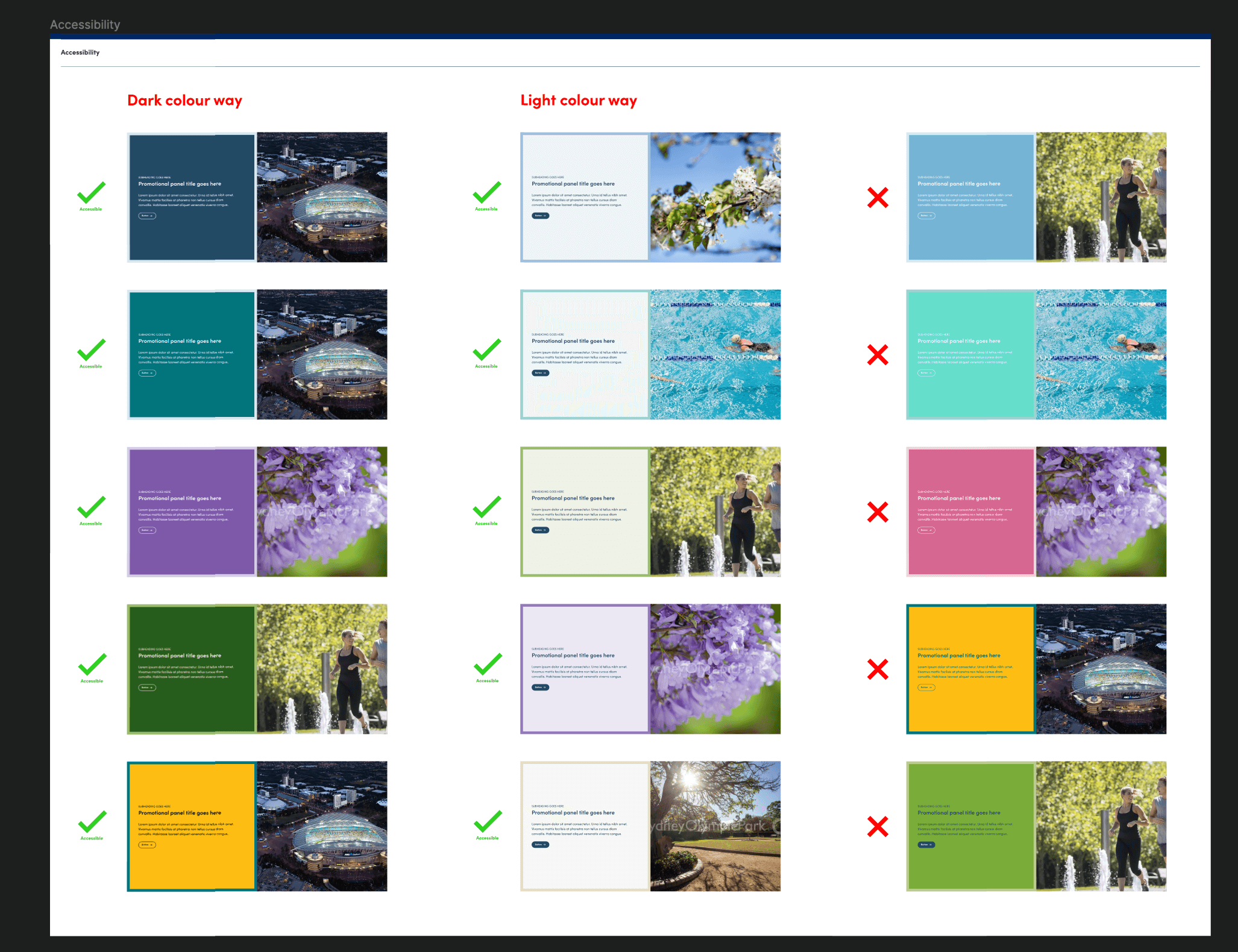1238x952 pixels.
Task: Click button in lime green promotional panel
Action: click(926, 845)
